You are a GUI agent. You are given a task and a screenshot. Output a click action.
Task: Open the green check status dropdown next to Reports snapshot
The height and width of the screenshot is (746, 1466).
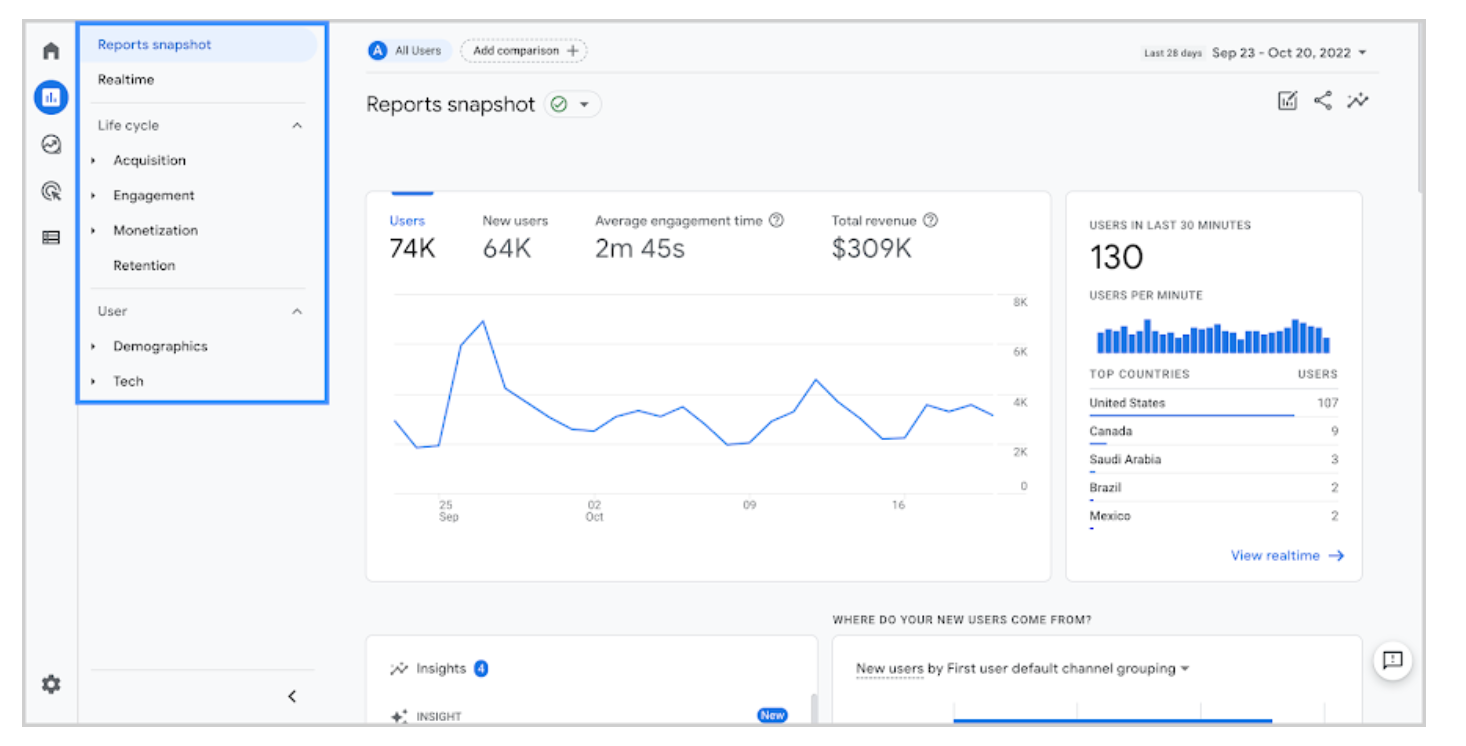point(573,104)
